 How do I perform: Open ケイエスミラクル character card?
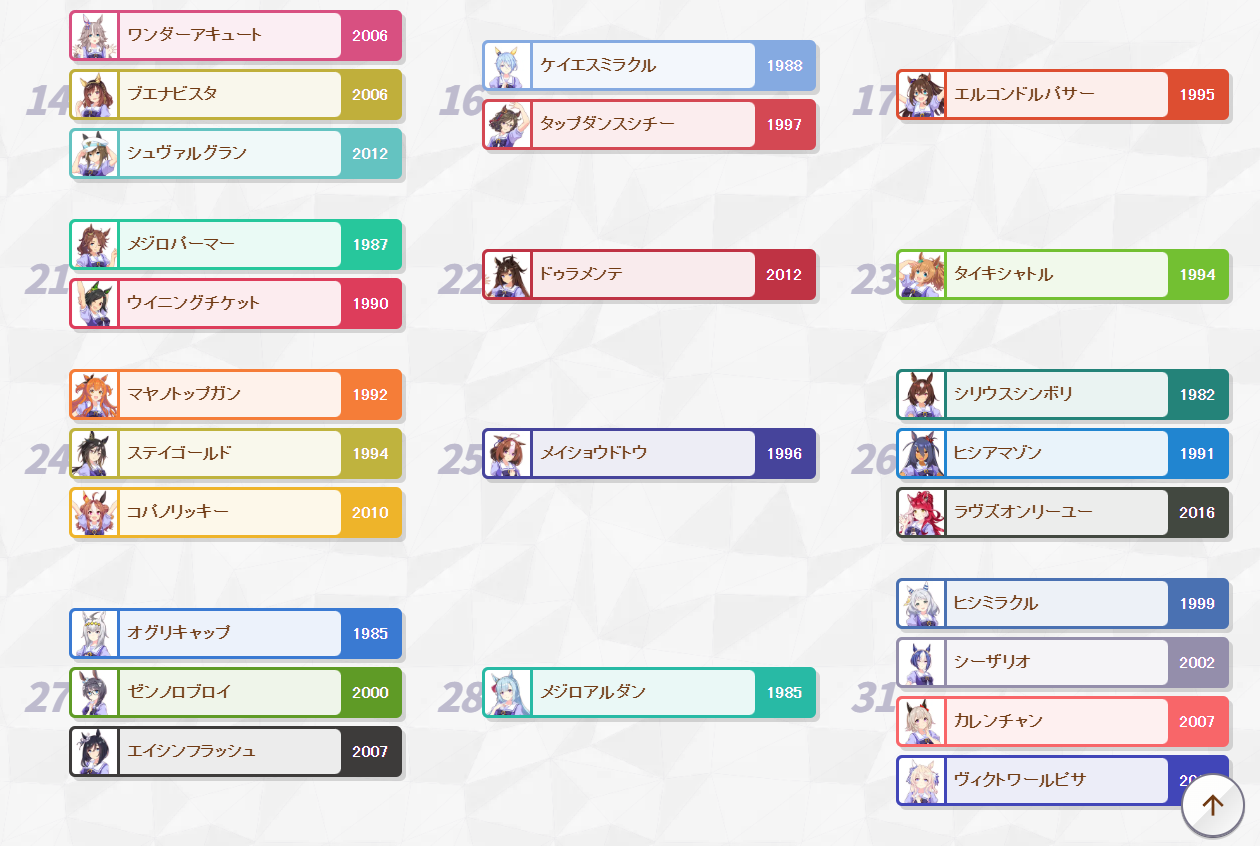(x=649, y=65)
